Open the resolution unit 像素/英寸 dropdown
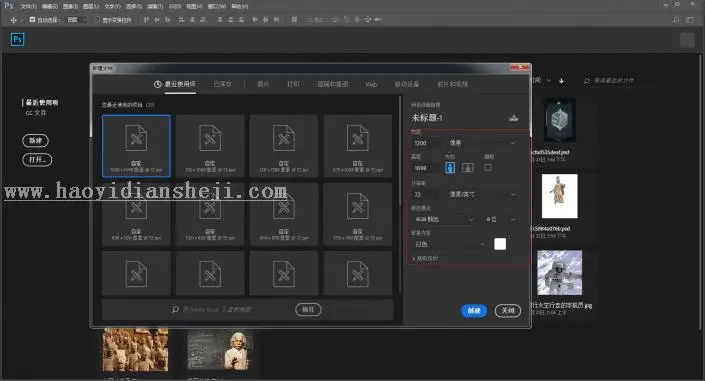 point(482,194)
